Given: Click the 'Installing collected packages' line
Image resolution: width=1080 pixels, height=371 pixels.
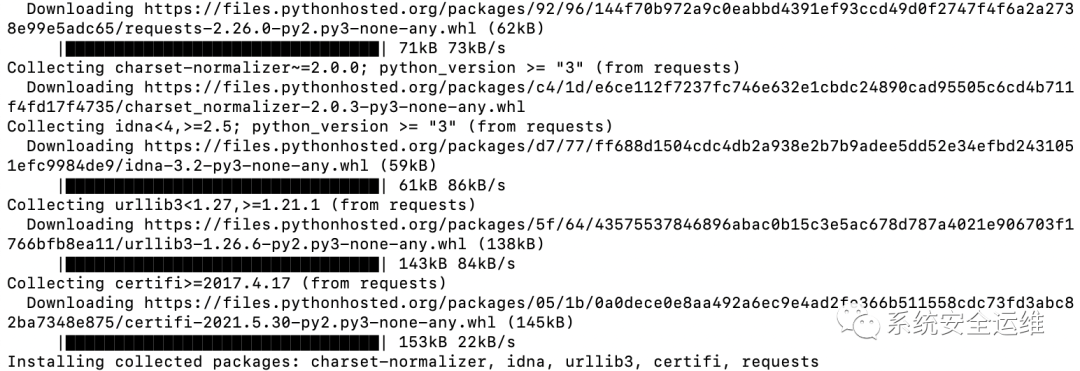Looking at the screenshot, I should 413,362.
